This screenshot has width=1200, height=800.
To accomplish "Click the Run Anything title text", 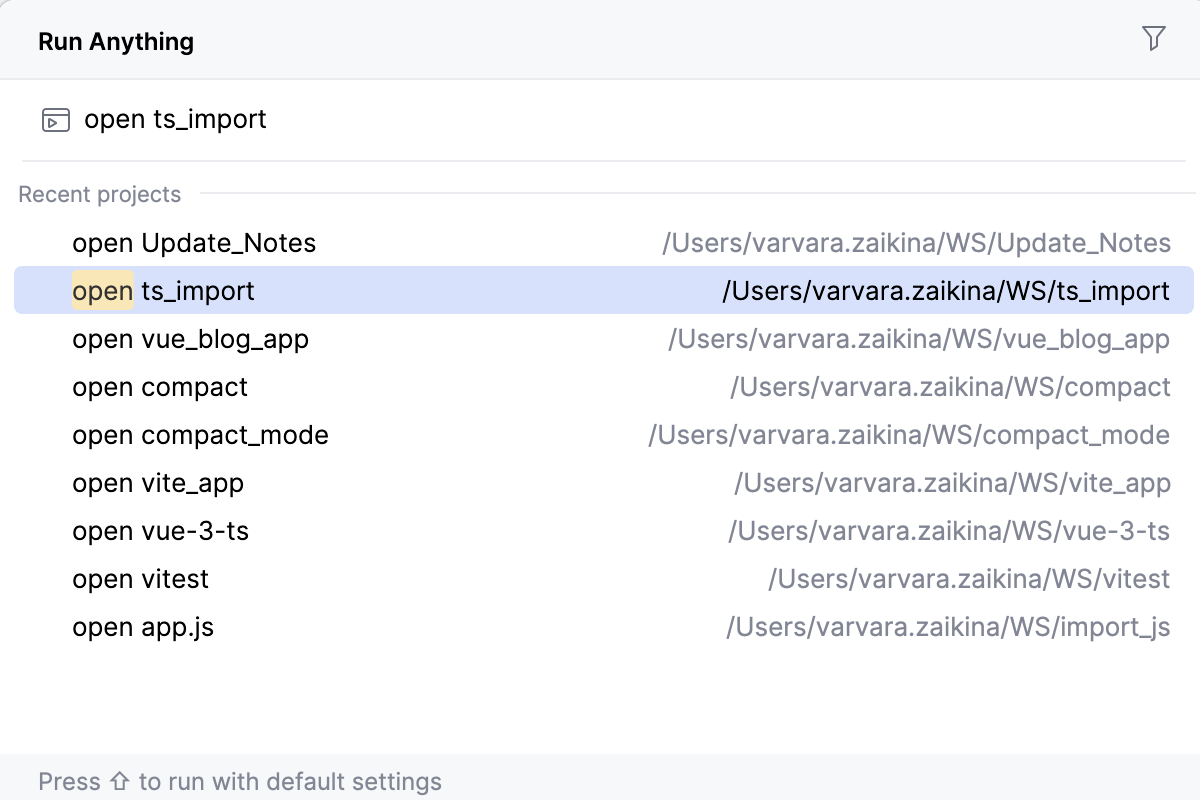I will 115,41.
